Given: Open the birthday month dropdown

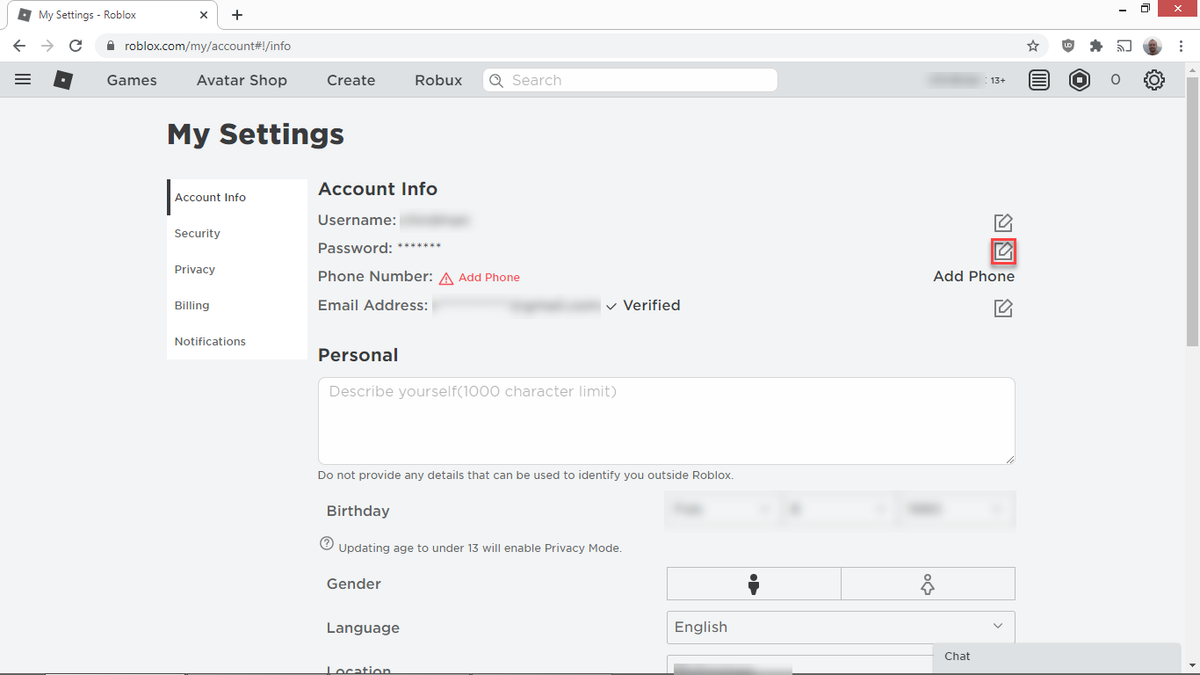Looking at the screenshot, I should pyautogui.click(x=722, y=510).
